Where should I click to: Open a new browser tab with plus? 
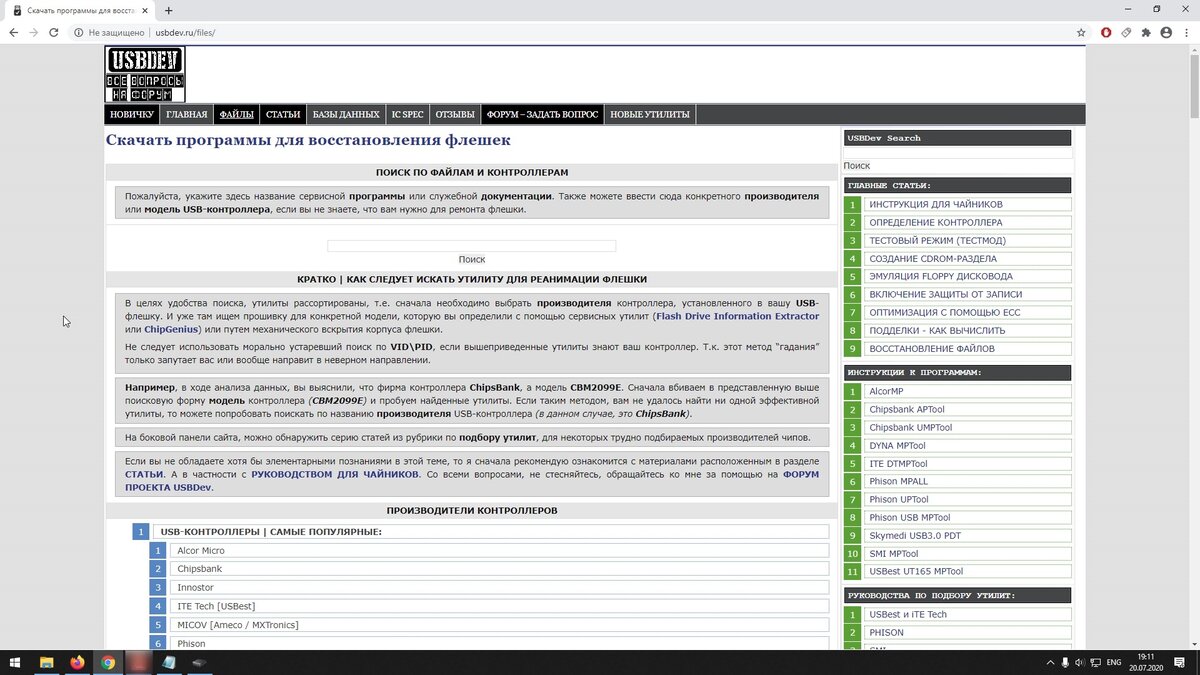tap(168, 10)
